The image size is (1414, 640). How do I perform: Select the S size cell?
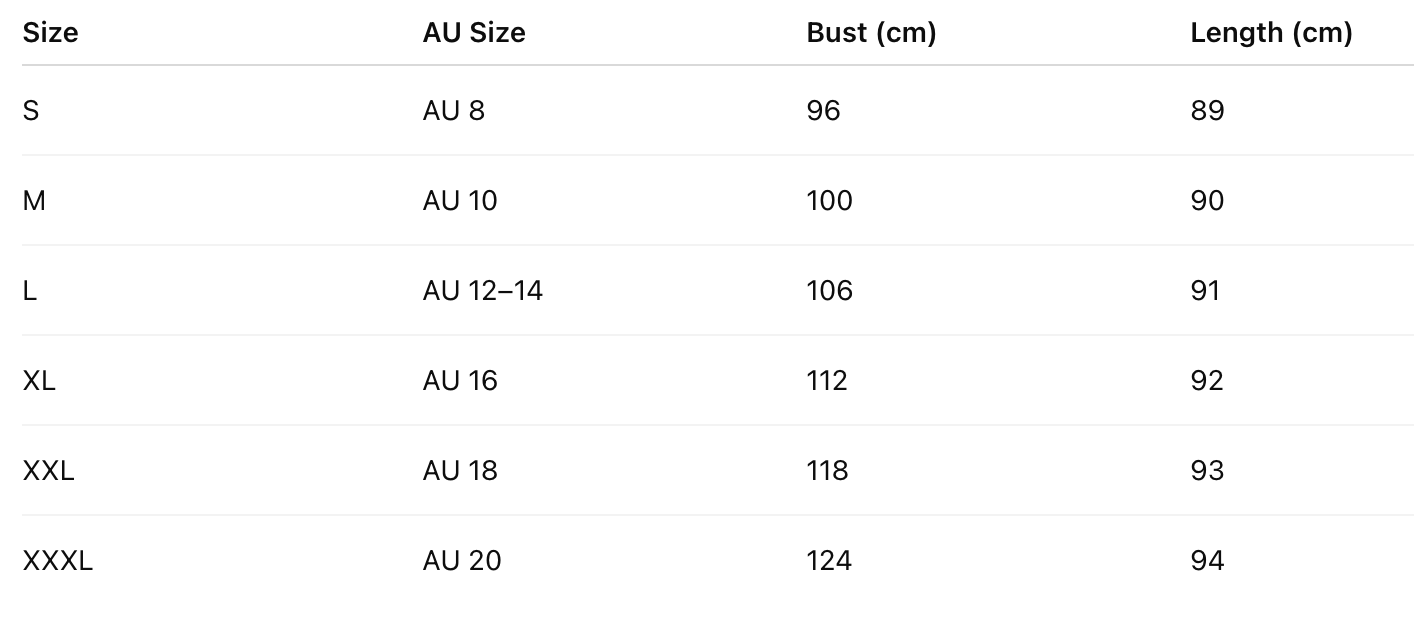point(31,110)
